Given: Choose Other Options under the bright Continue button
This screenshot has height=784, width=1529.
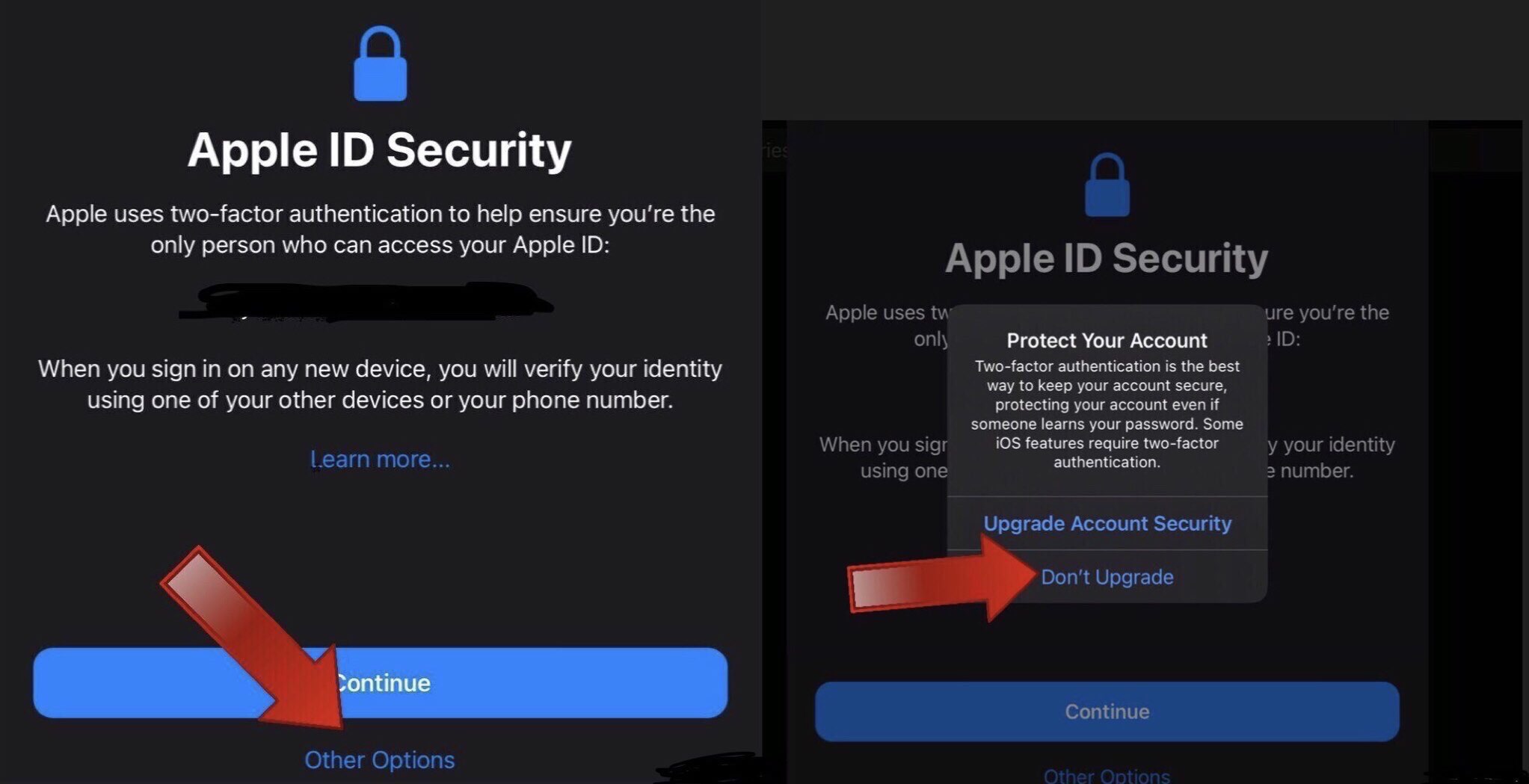Looking at the screenshot, I should click(x=380, y=760).
